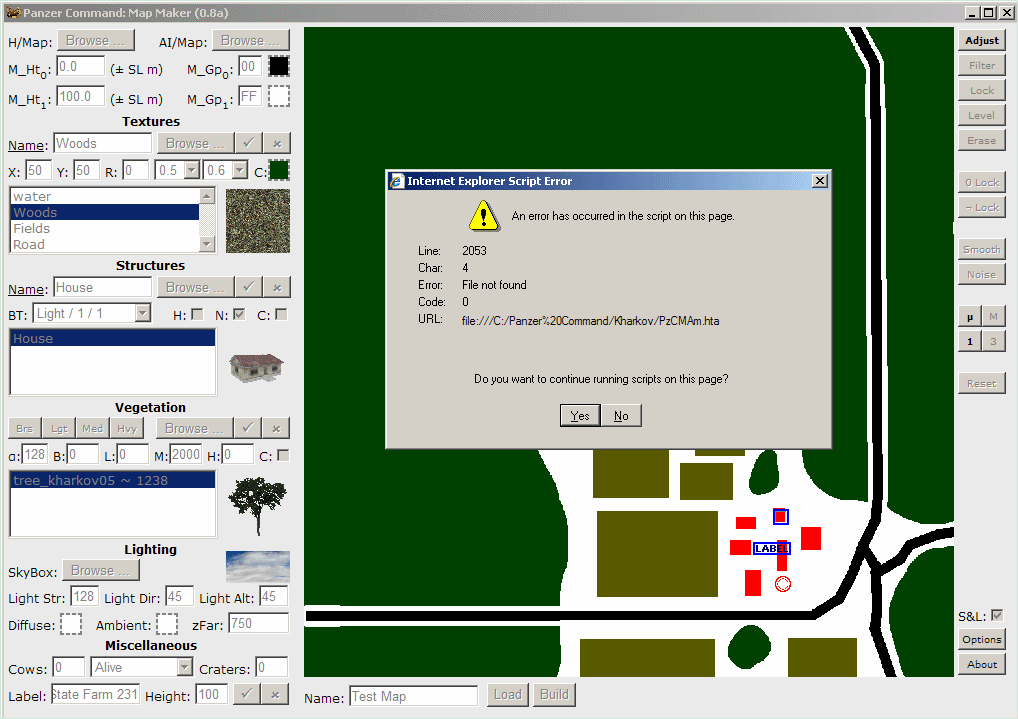Click the Options button
Viewport: 1018px width, 719px height.
point(982,639)
